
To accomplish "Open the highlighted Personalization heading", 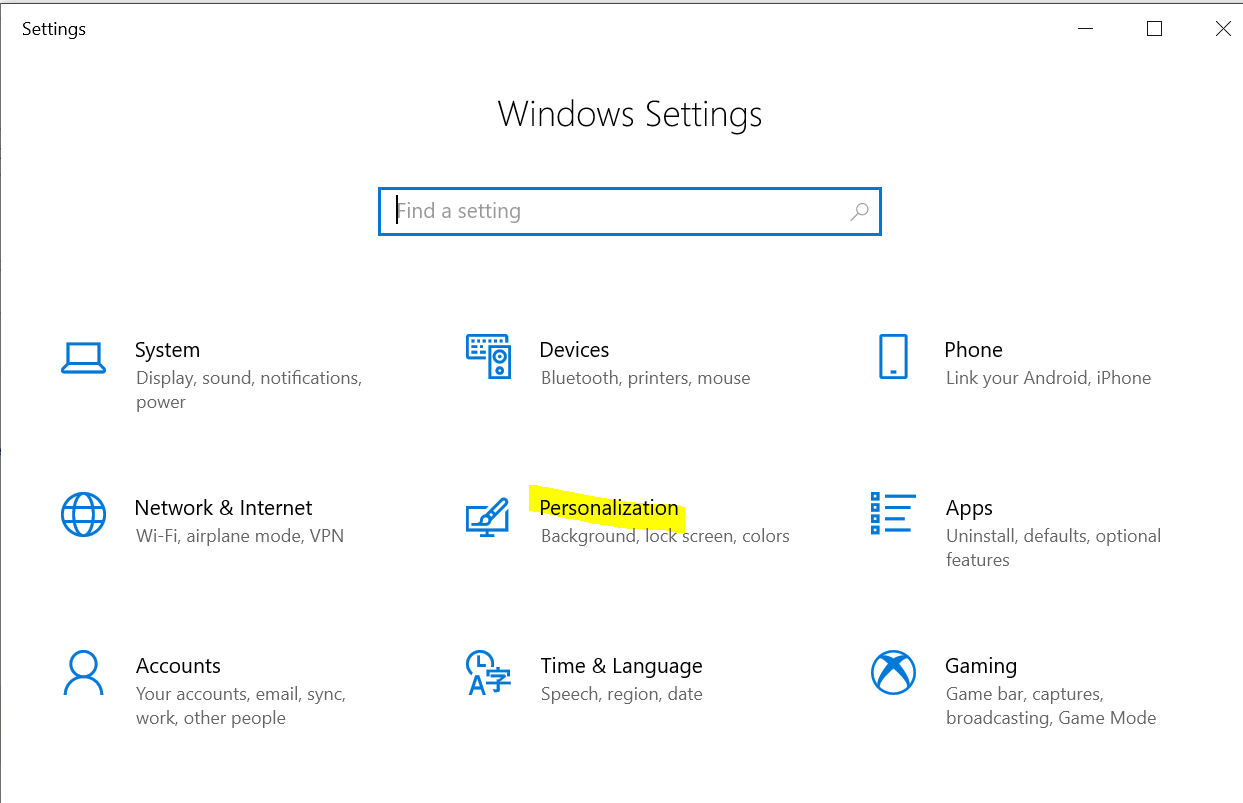I will coord(608,508).
